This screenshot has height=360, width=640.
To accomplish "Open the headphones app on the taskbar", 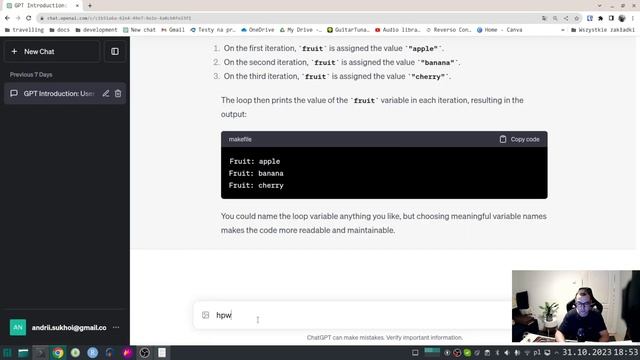I will click(109, 353).
